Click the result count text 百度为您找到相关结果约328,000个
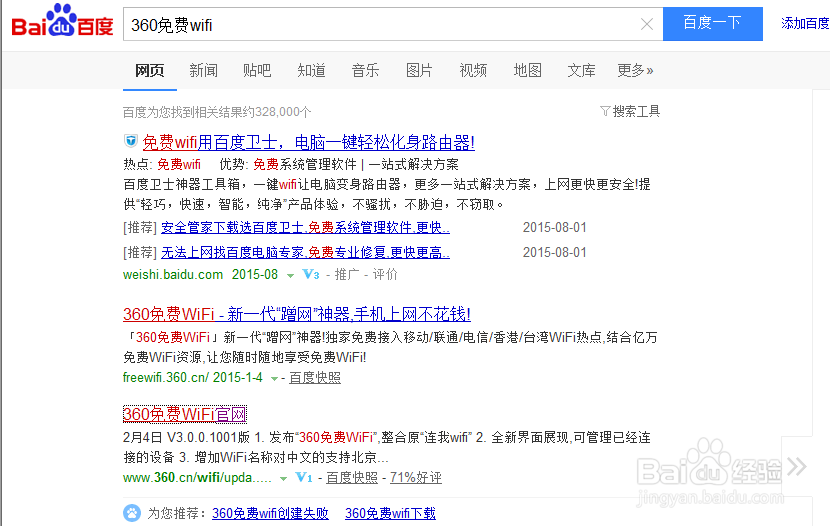 [x=217, y=112]
